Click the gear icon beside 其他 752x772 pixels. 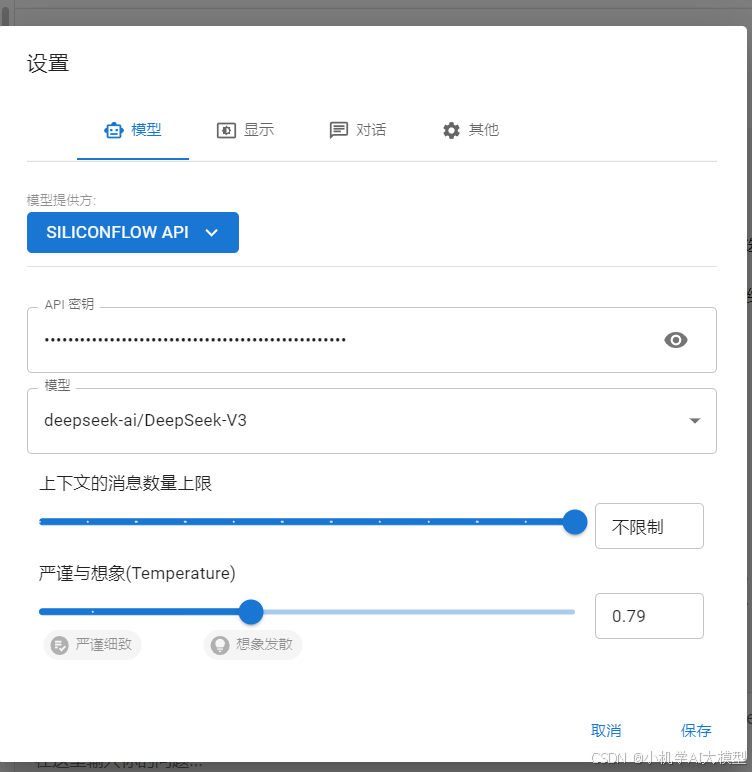point(451,130)
